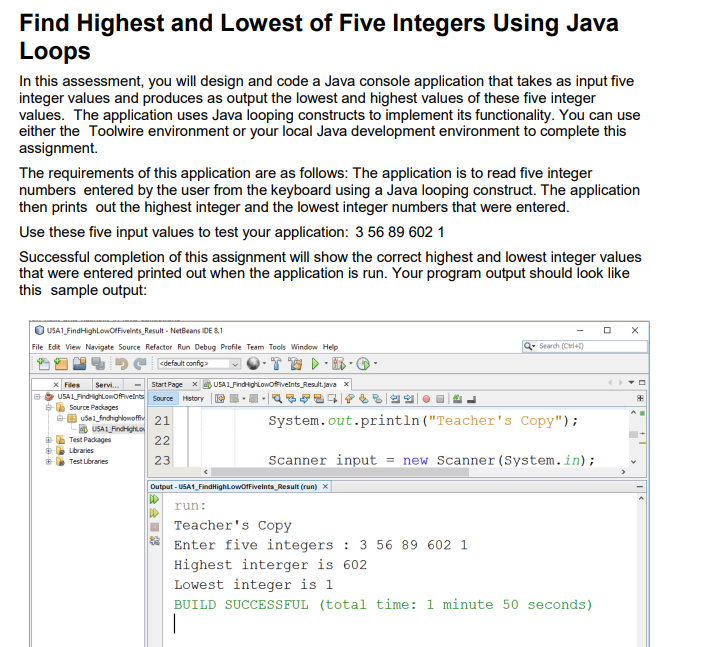The width and height of the screenshot is (702, 647).
Task: Click the Toggle Rectangular Selection icon
Action: 332,398
